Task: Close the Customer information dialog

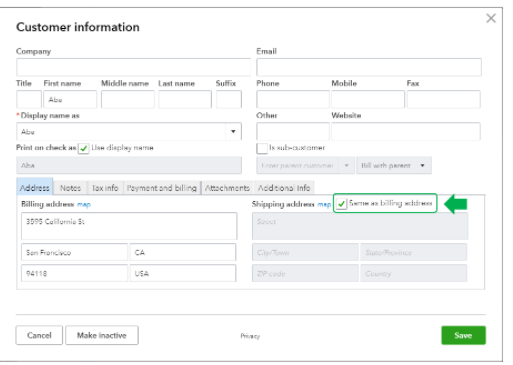Action: pyautogui.click(x=491, y=18)
